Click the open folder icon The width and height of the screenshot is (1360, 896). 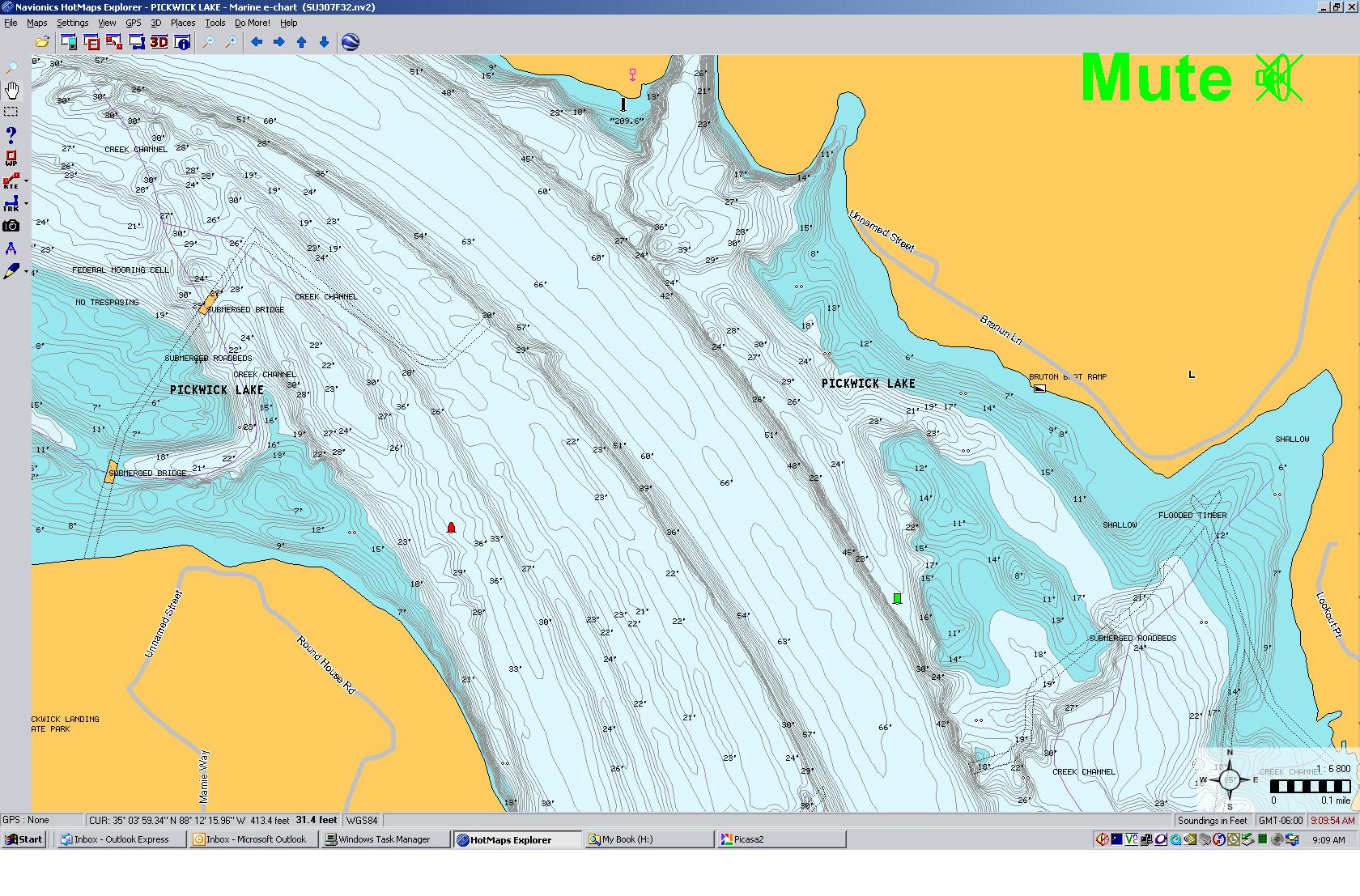[x=42, y=42]
